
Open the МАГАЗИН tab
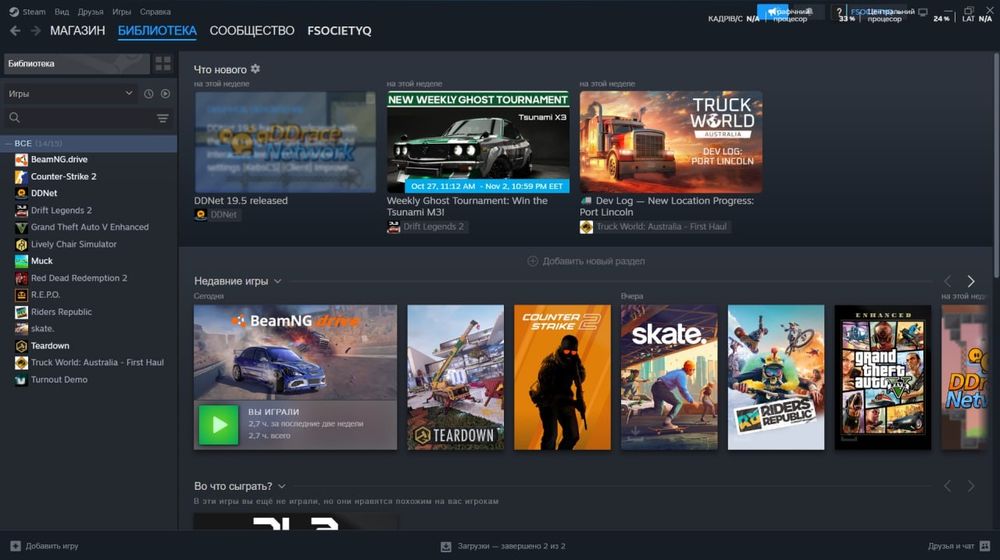pyautogui.click(x=77, y=31)
